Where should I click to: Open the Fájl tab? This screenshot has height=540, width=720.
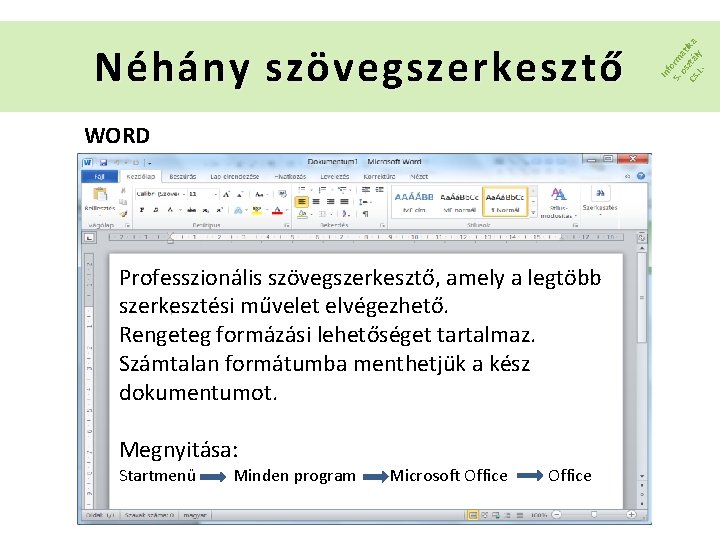pos(100,177)
